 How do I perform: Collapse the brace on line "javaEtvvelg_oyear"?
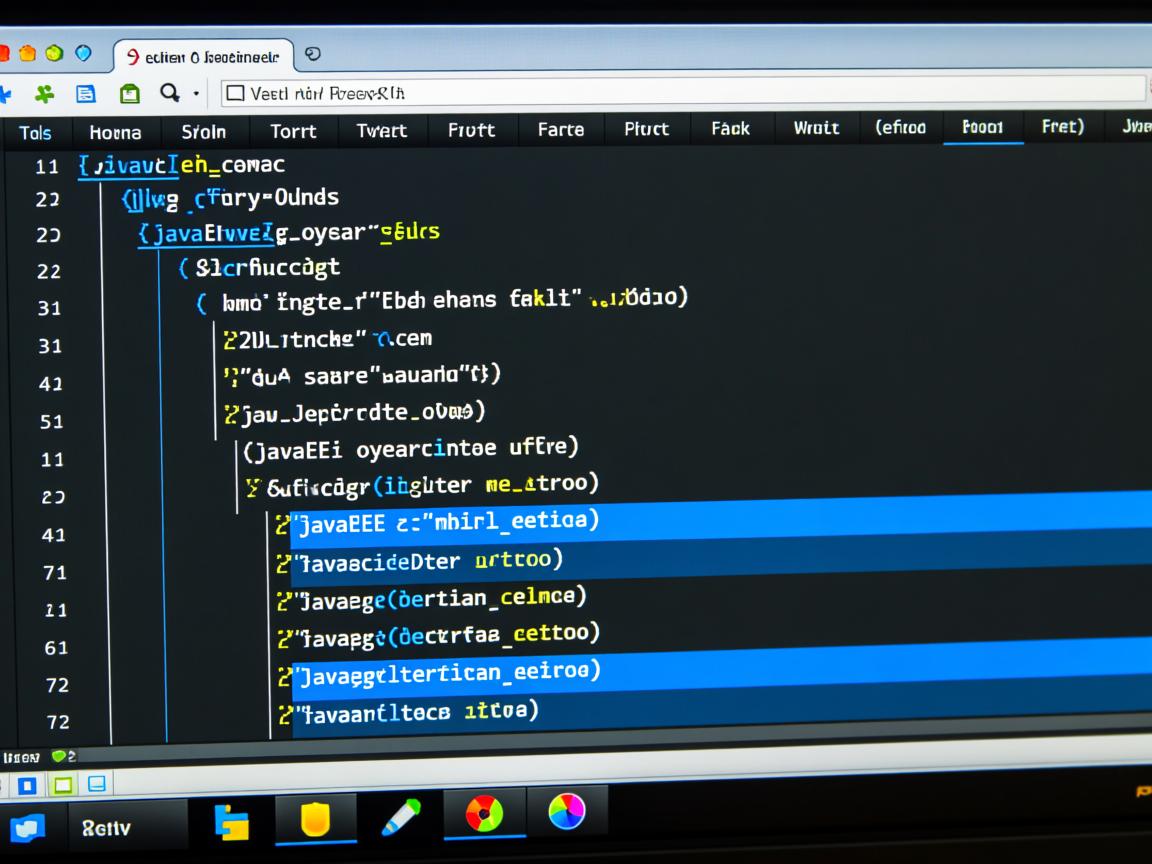(145, 234)
